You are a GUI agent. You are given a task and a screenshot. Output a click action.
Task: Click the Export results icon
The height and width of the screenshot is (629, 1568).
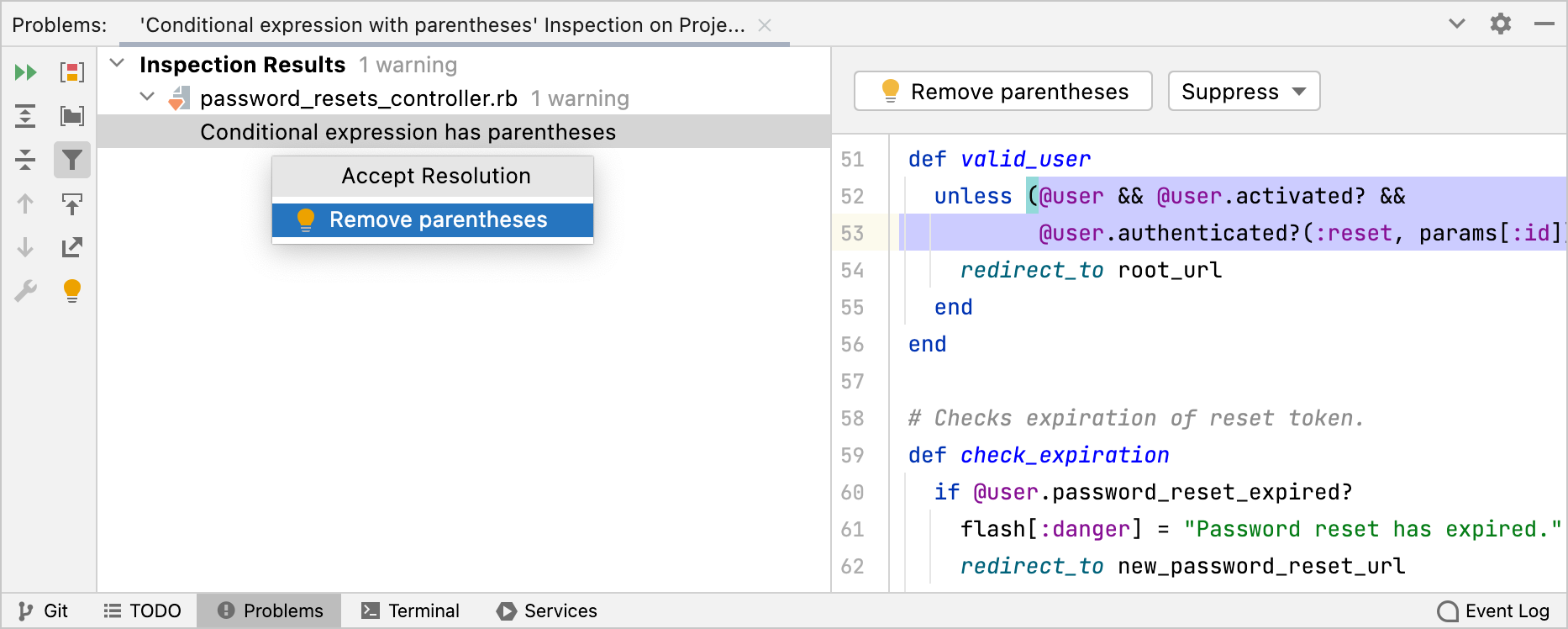tap(72, 247)
